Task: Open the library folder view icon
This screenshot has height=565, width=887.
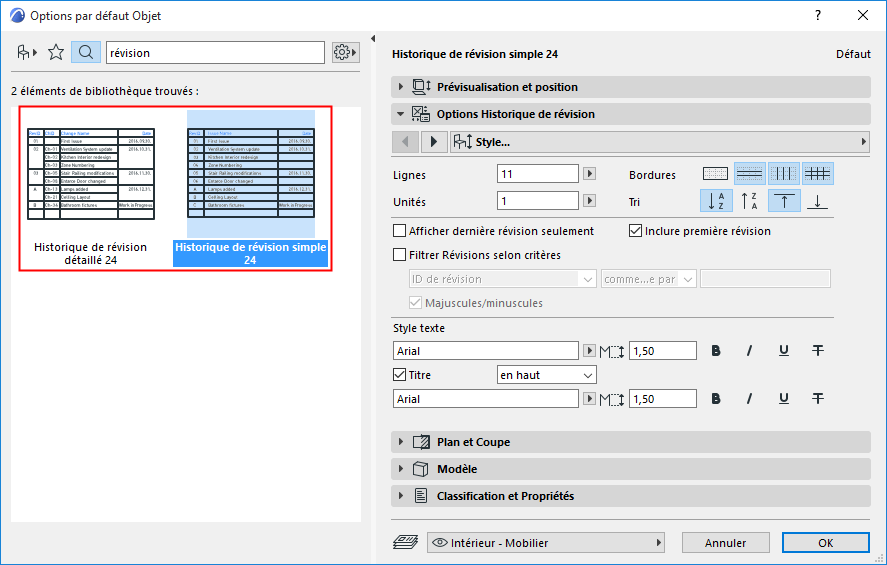Action: (26, 53)
